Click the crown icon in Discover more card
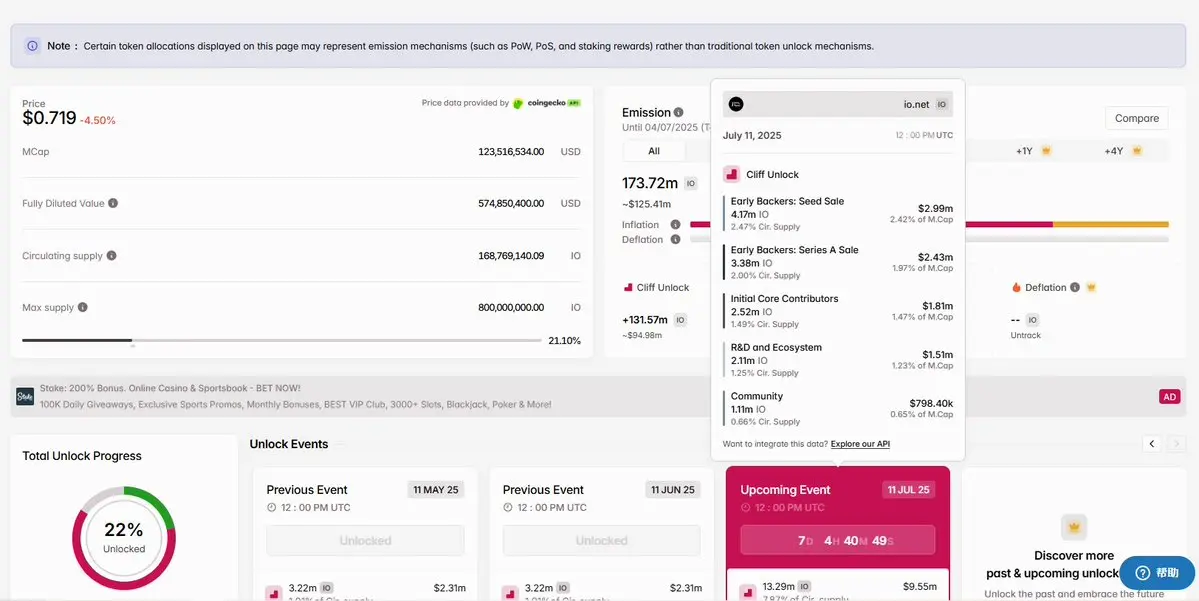The width and height of the screenshot is (1199, 601). [x=1074, y=527]
